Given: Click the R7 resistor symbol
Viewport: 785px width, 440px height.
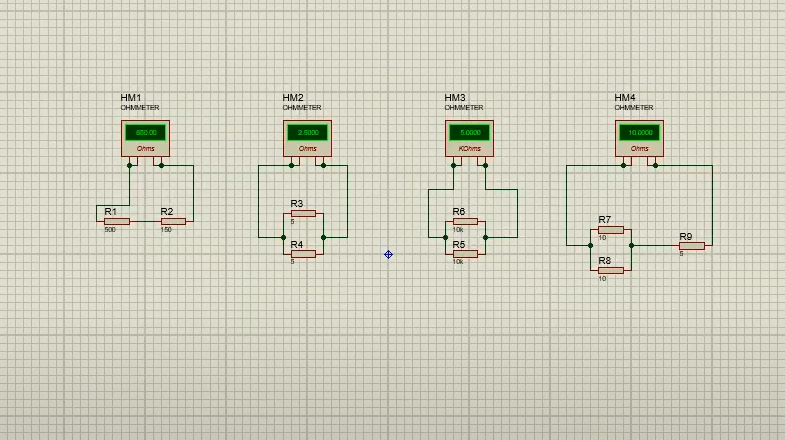Looking at the screenshot, I should coord(611,230).
